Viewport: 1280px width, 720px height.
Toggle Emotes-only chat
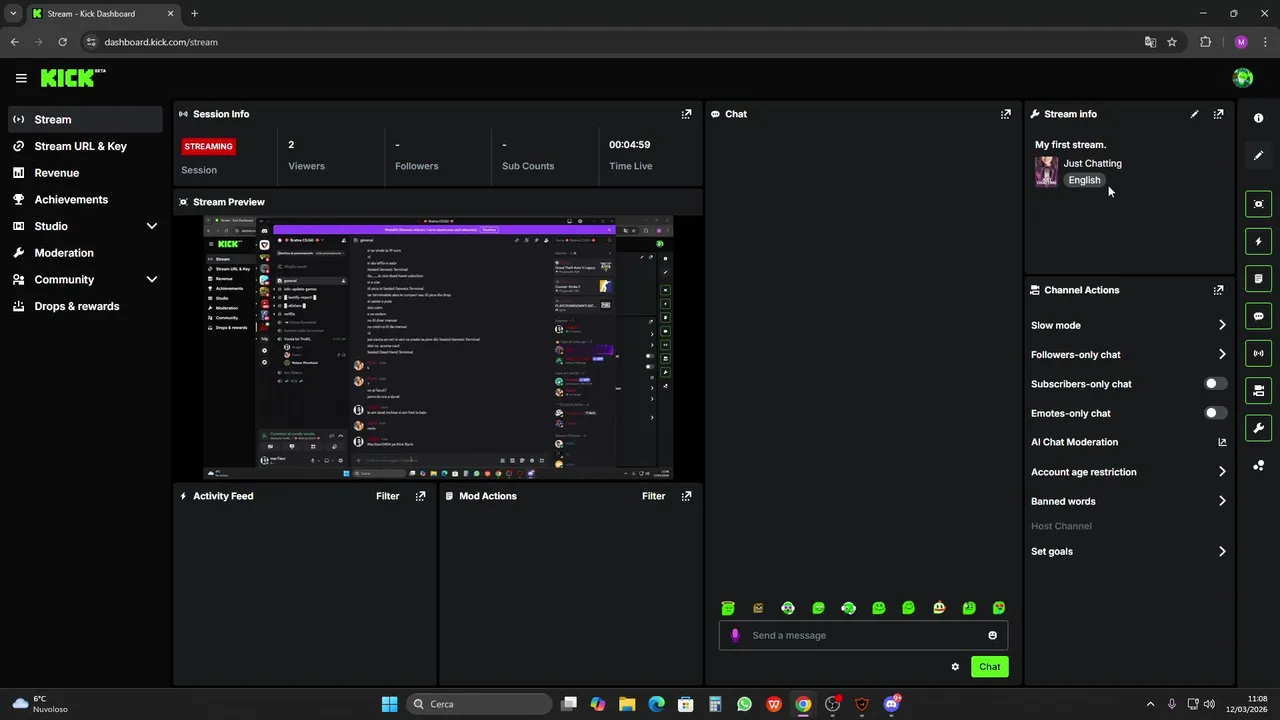1215,413
